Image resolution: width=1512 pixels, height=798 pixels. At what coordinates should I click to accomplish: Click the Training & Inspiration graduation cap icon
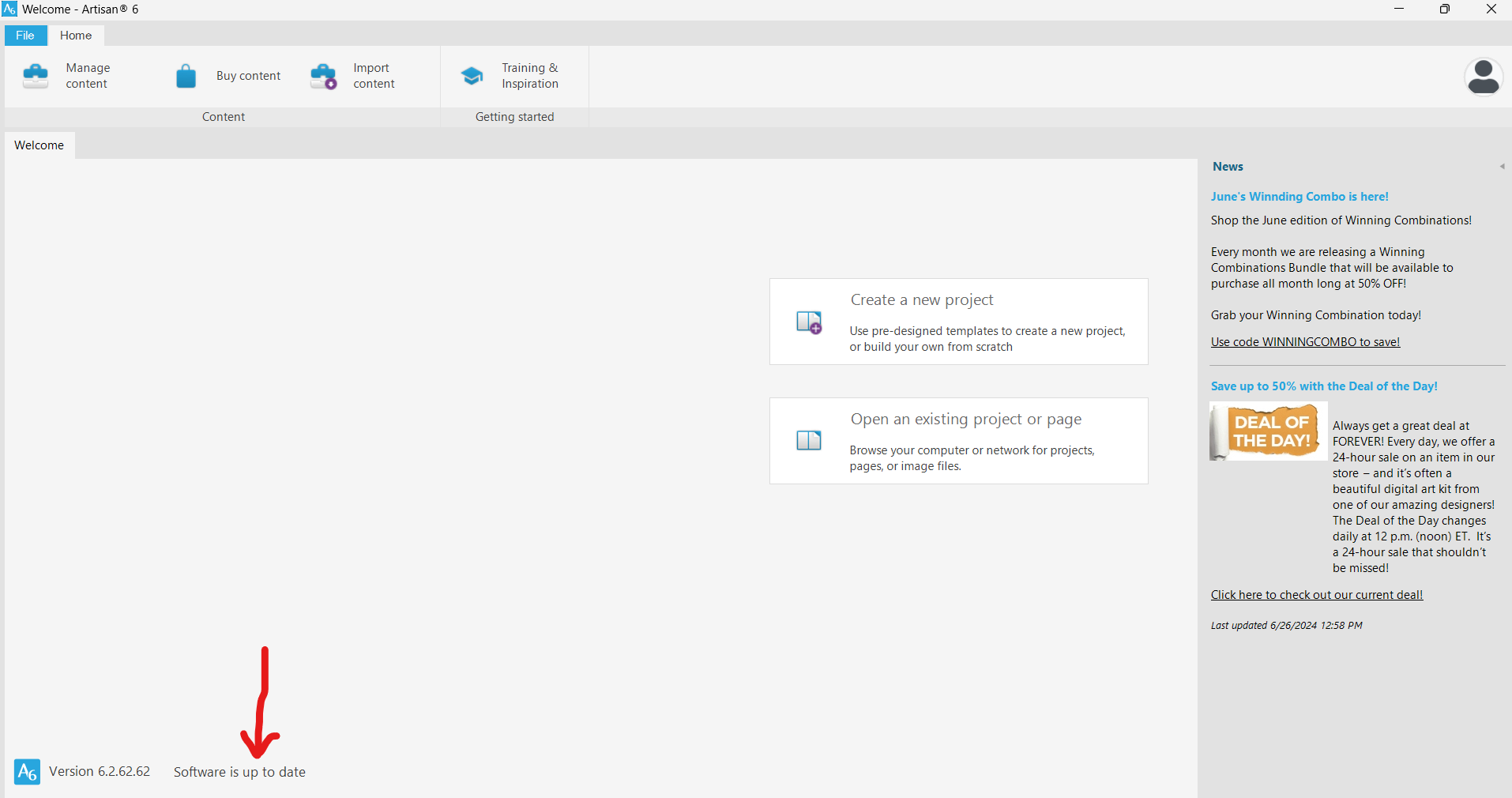(472, 76)
